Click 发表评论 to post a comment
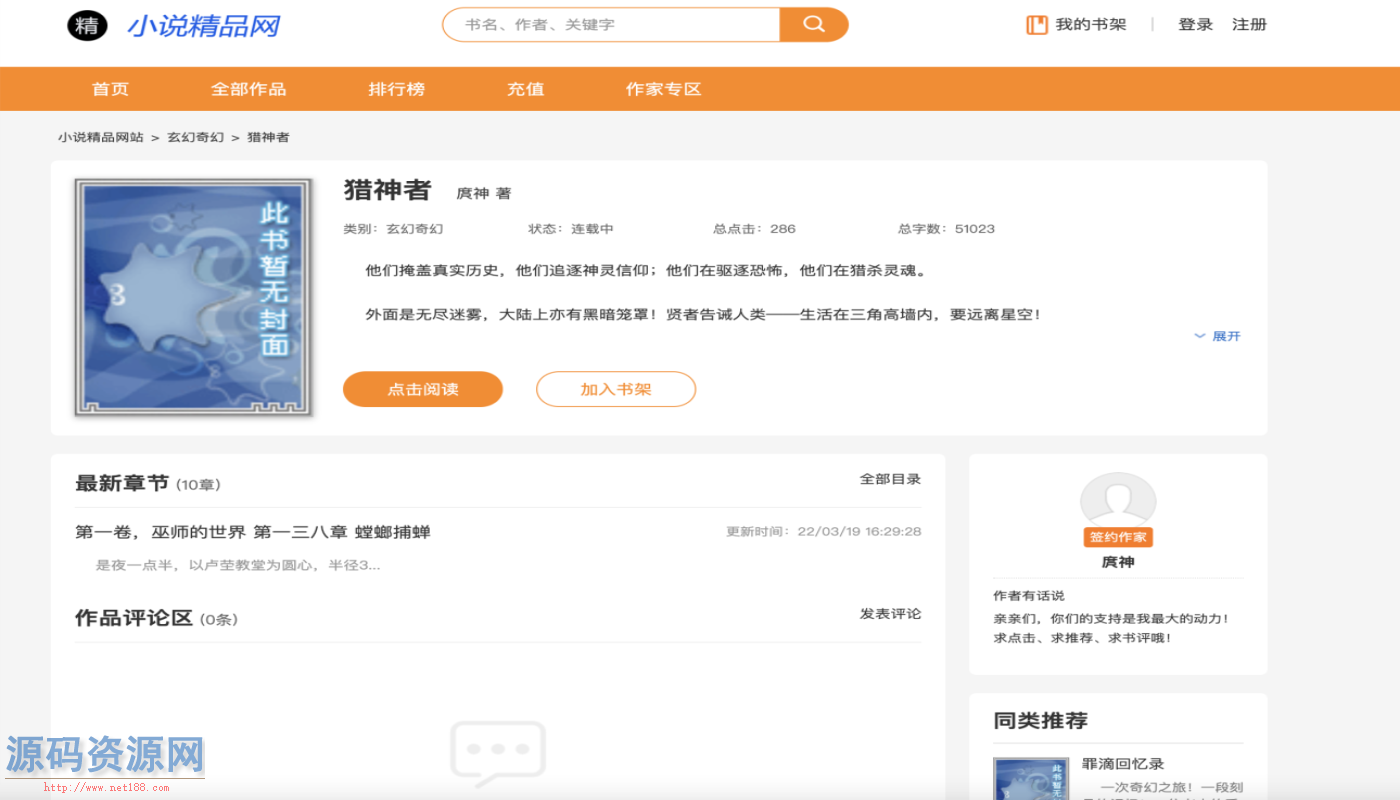The width and height of the screenshot is (1400, 800). 890,613
